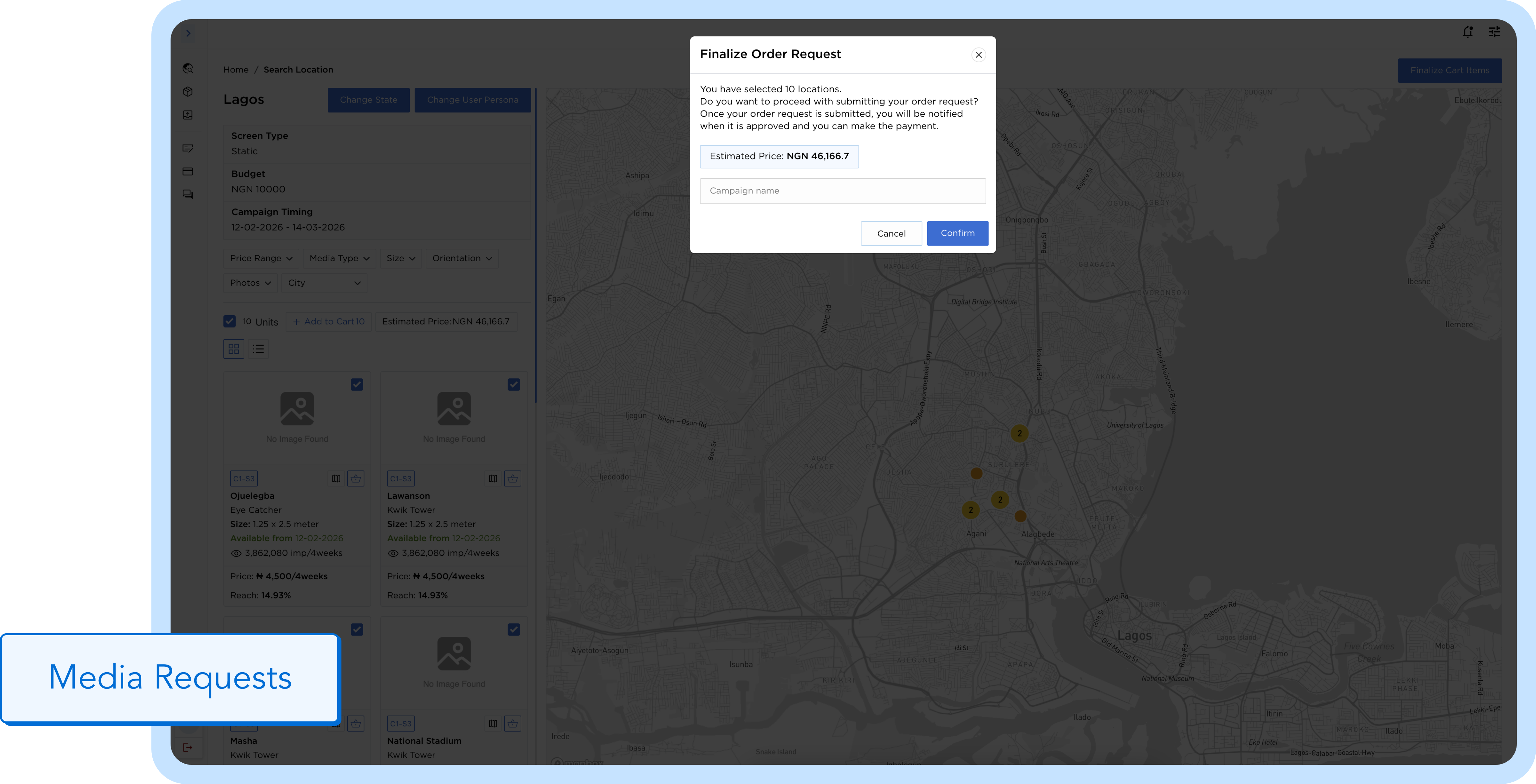
Task: Confirm the order request
Action: 957,233
